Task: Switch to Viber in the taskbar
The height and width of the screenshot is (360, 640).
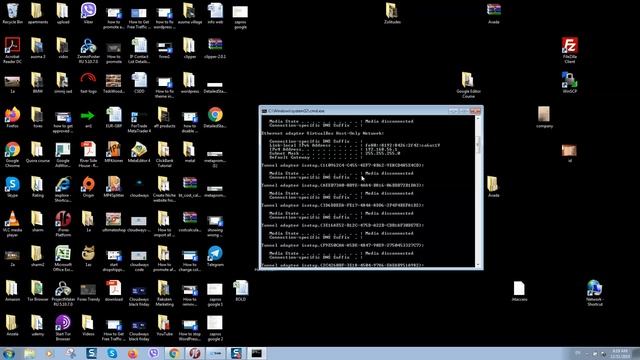Action: point(153,353)
